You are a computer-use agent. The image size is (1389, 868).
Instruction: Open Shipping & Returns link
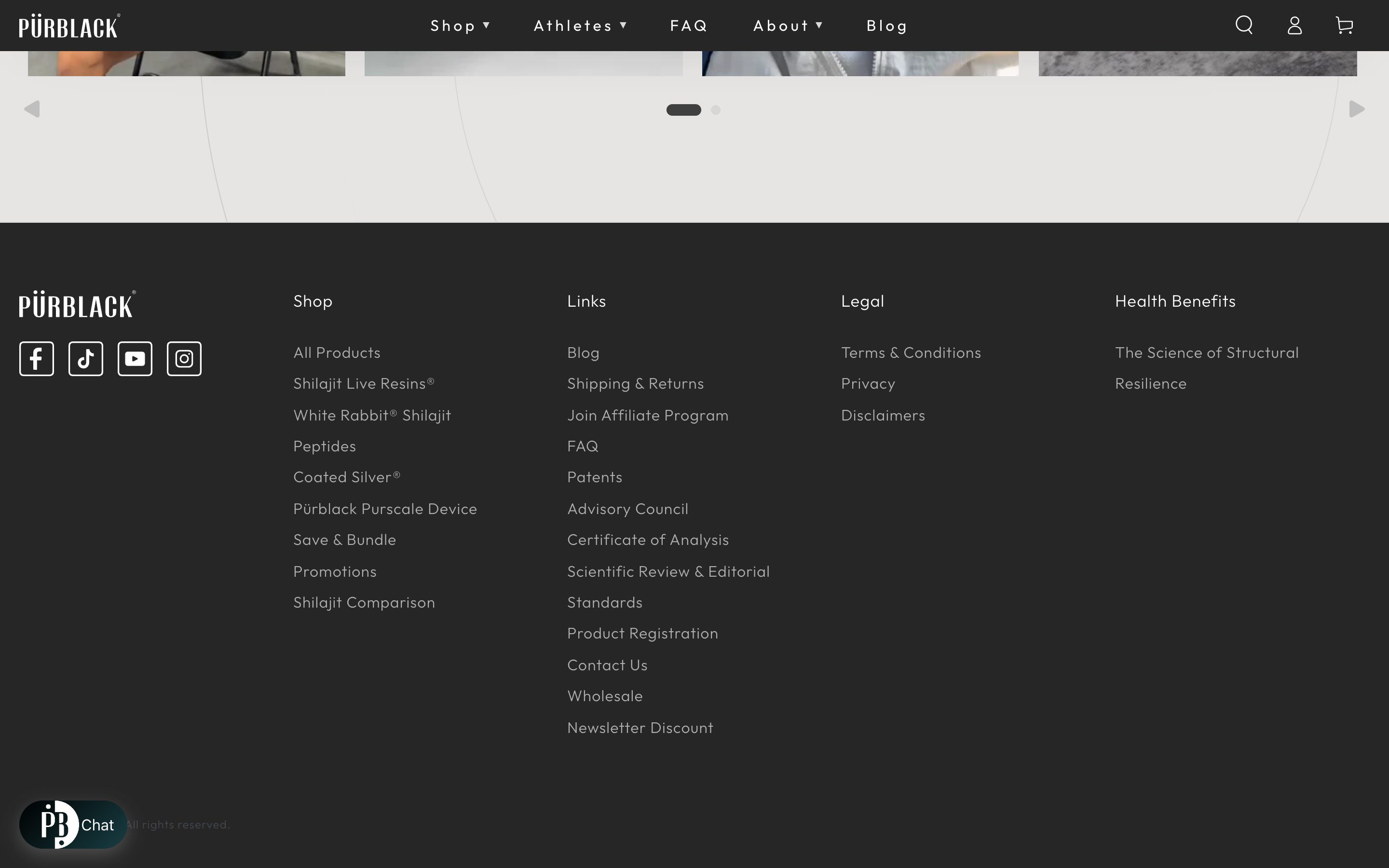pyautogui.click(x=635, y=383)
